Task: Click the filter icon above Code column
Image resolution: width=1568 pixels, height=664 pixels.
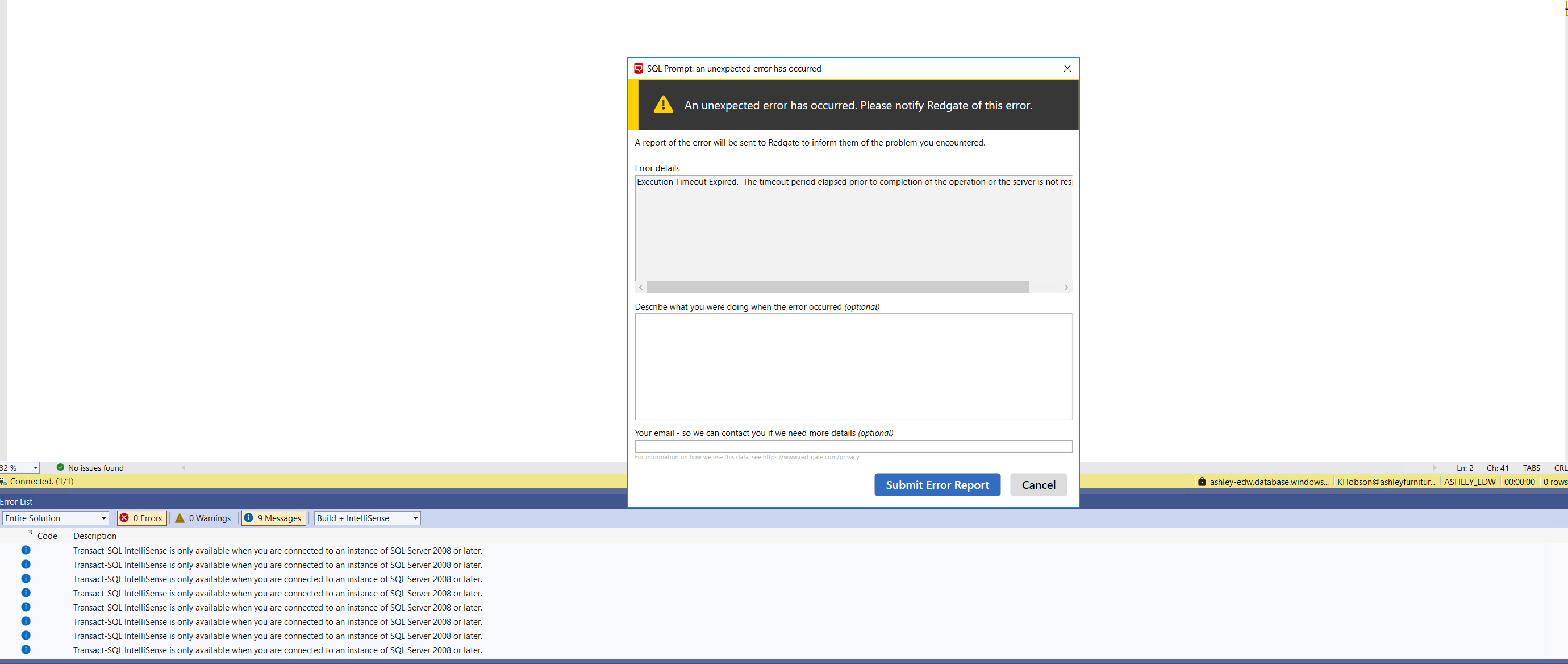Action: coord(29,532)
